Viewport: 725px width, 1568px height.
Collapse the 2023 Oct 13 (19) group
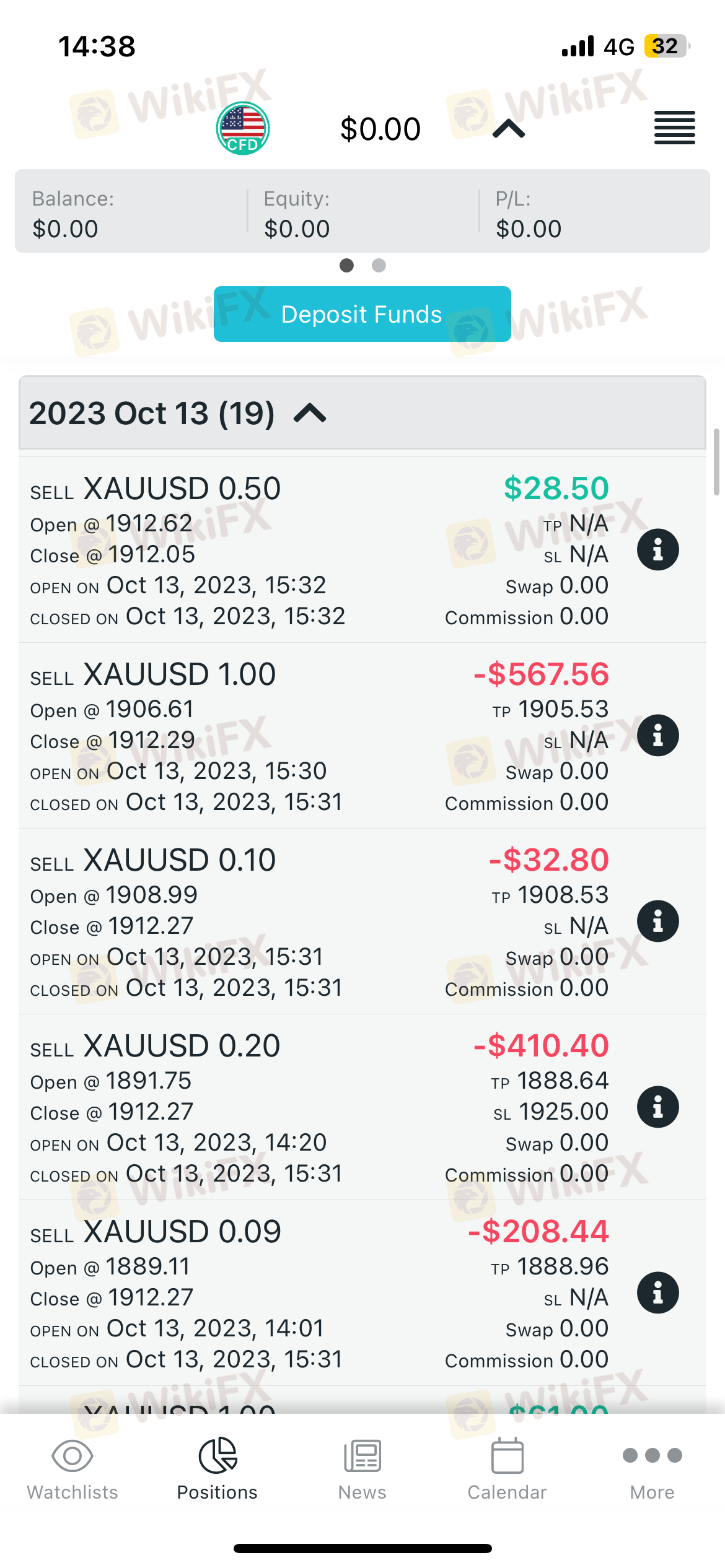(x=310, y=413)
